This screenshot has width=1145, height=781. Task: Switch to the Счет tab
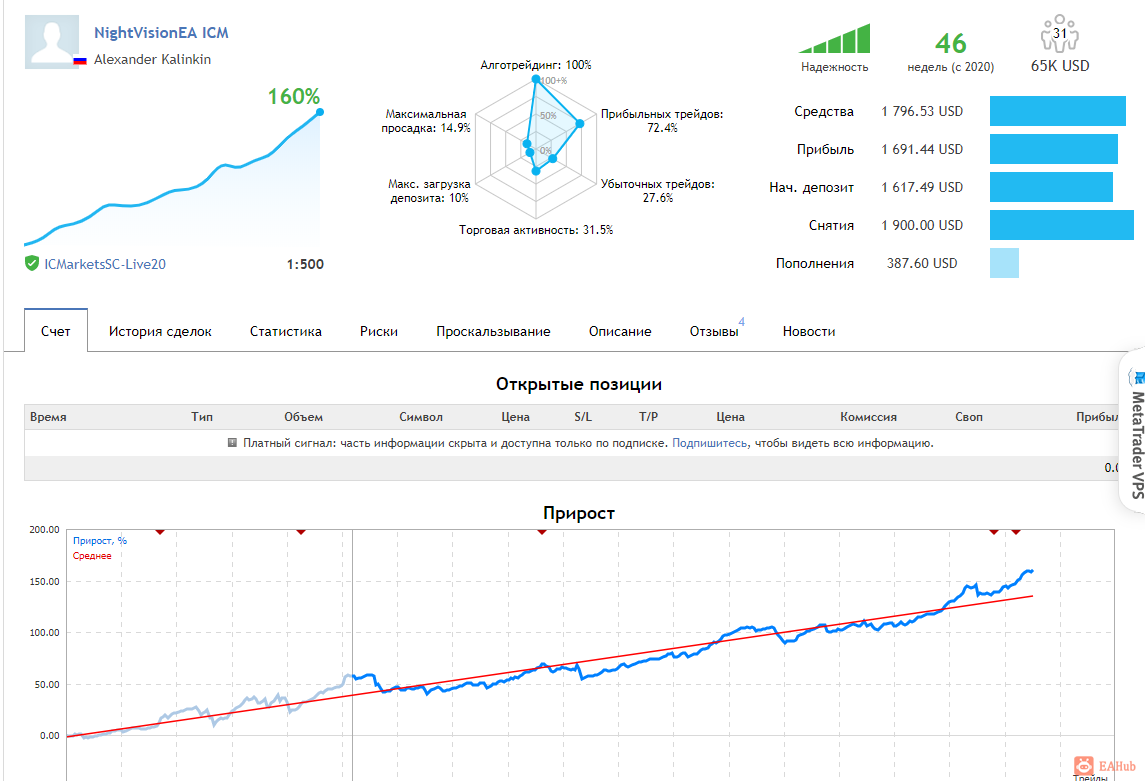click(55, 331)
